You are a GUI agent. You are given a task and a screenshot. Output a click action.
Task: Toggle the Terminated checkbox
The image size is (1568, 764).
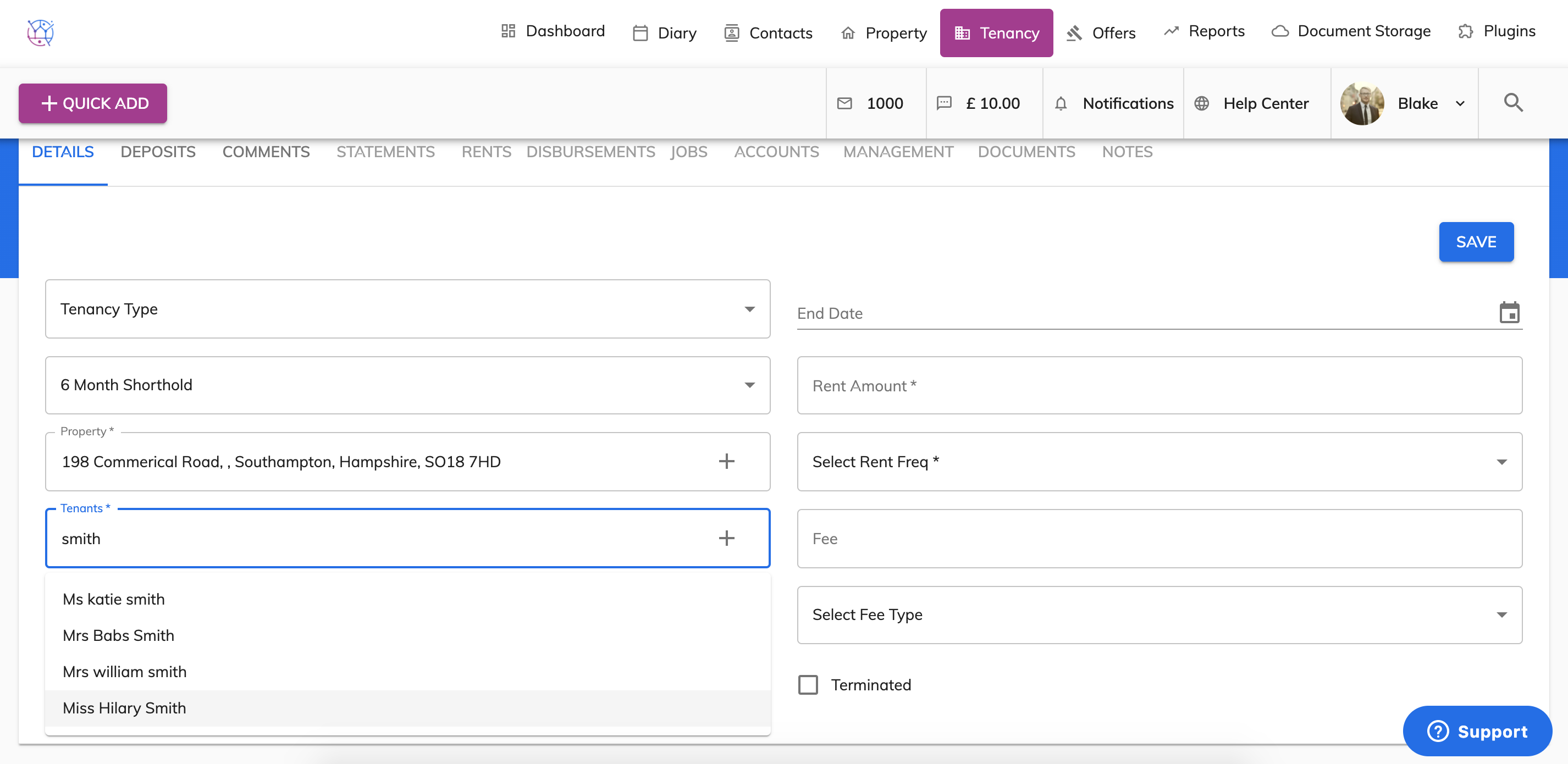(x=808, y=684)
